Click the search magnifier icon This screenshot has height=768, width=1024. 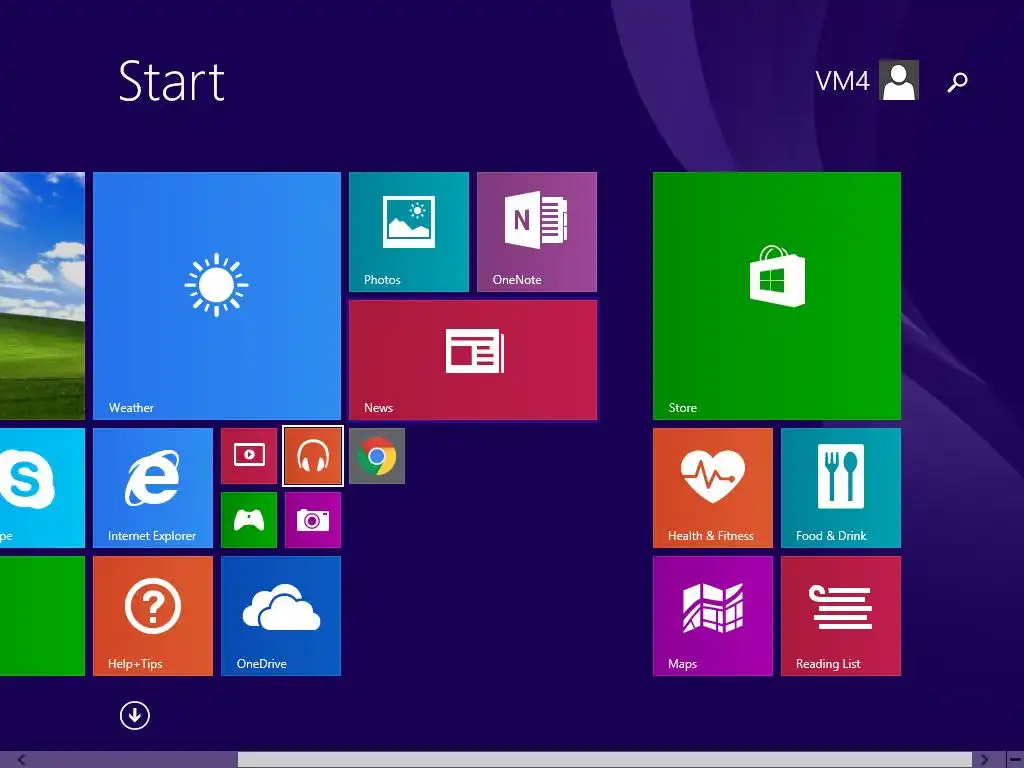pos(957,82)
